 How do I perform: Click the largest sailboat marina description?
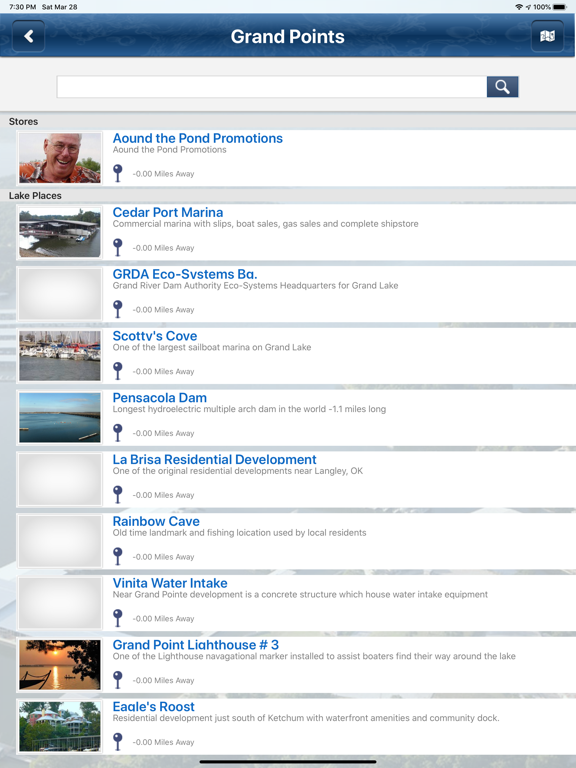tap(212, 347)
